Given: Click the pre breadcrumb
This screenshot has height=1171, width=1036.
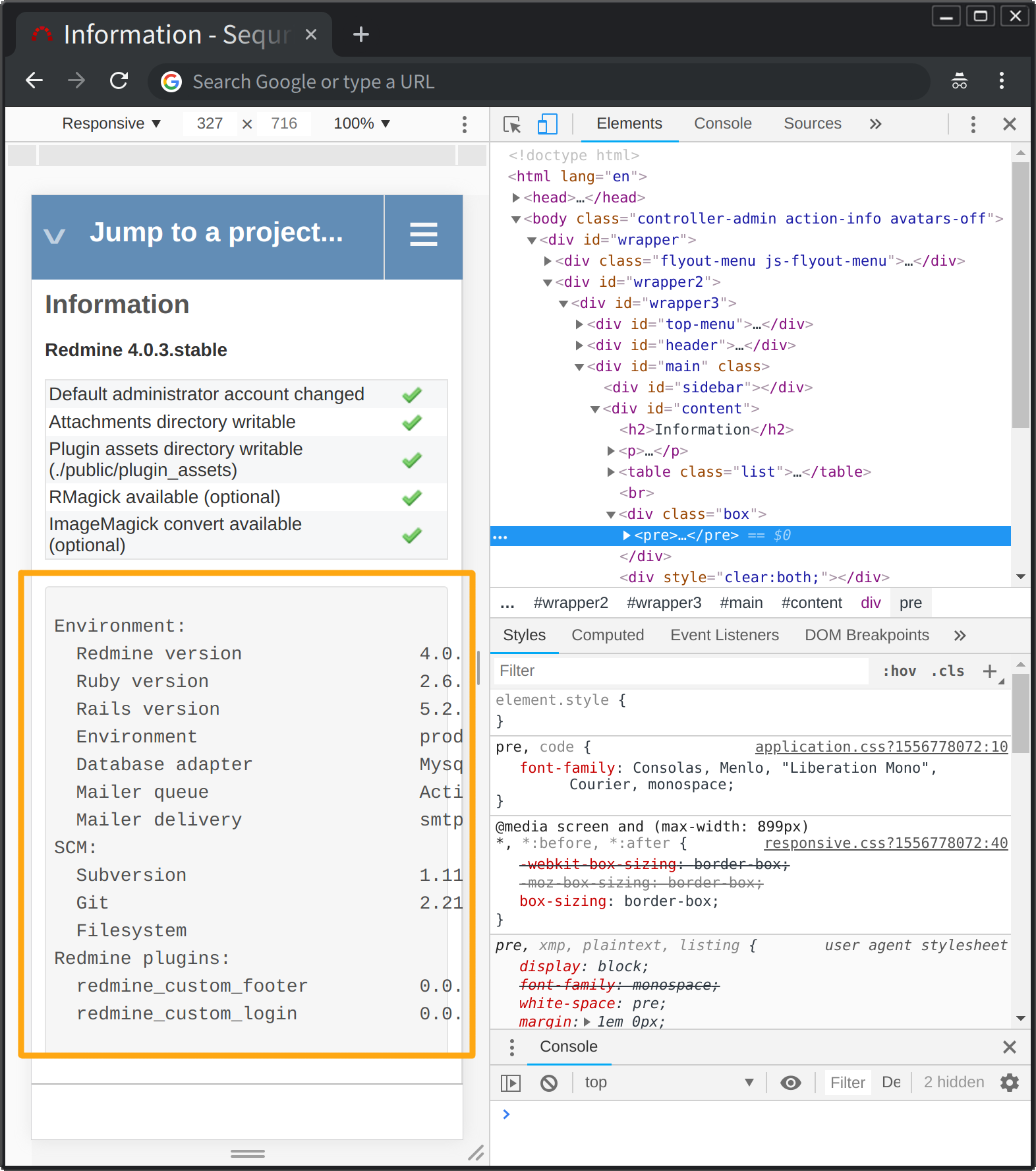Looking at the screenshot, I should click(911, 603).
